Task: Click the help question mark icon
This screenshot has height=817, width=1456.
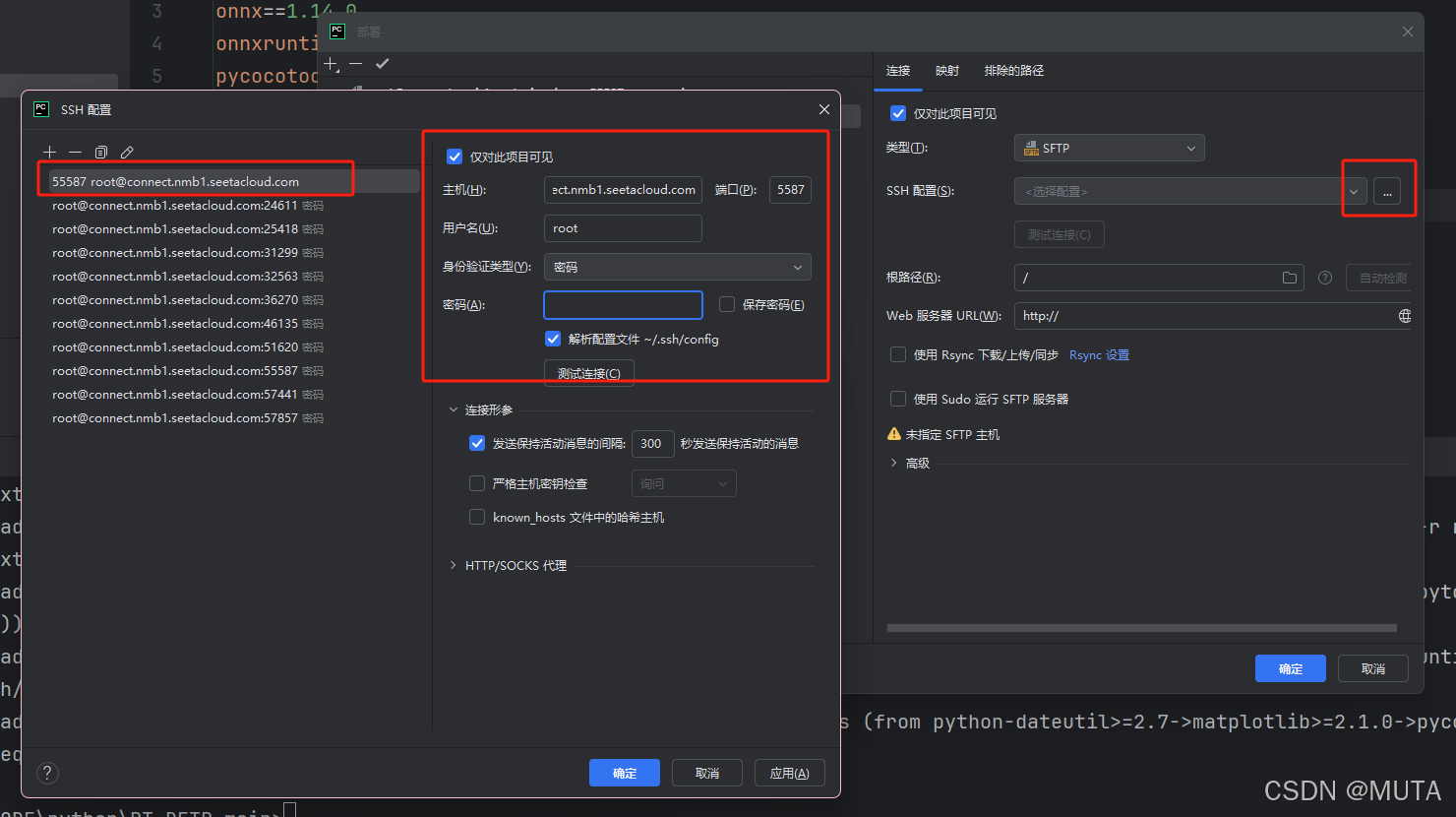Action: click(x=47, y=774)
